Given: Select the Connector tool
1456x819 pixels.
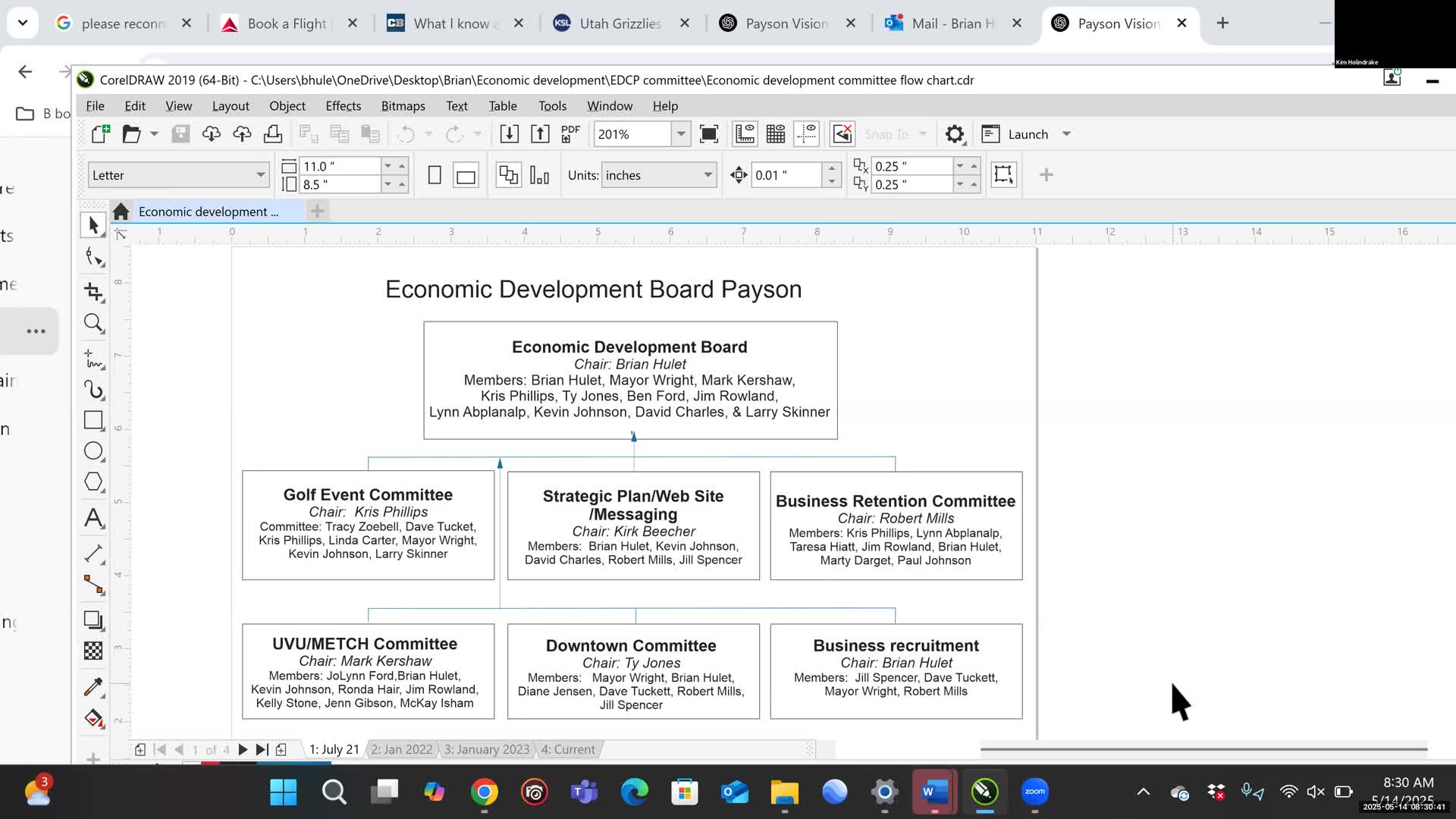Looking at the screenshot, I should pyautogui.click(x=93, y=584).
